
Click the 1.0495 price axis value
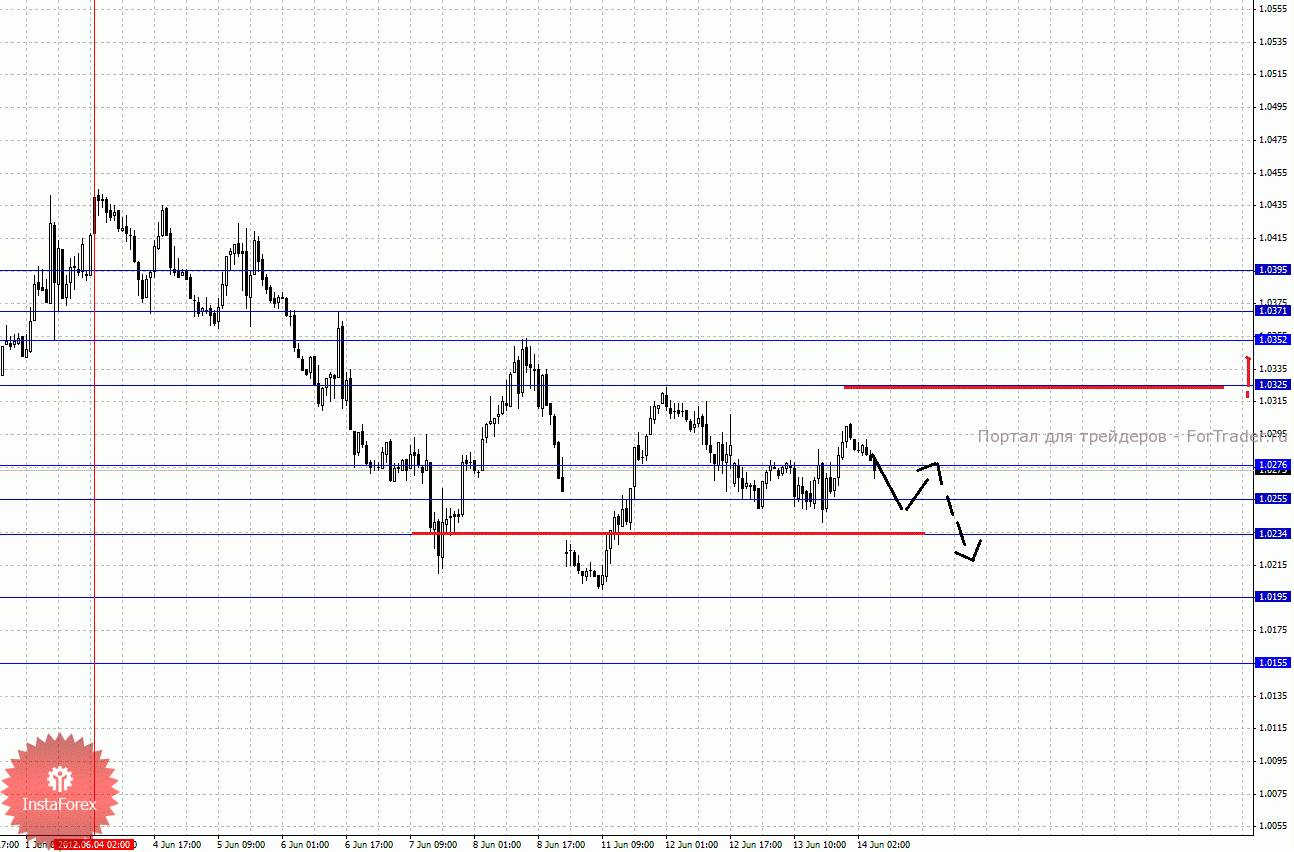(1273, 107)
